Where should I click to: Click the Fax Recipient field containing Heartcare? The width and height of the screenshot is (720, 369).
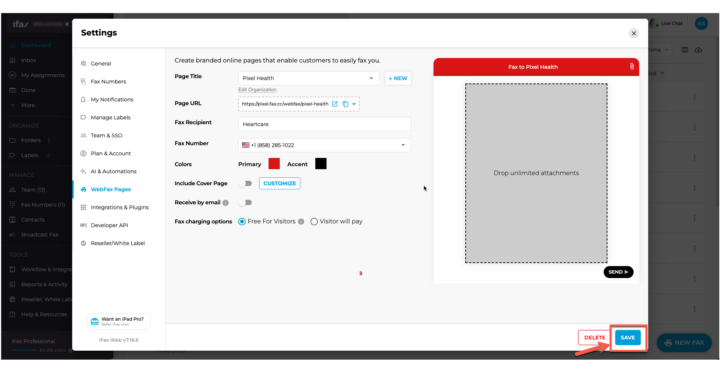pos(325,124)
